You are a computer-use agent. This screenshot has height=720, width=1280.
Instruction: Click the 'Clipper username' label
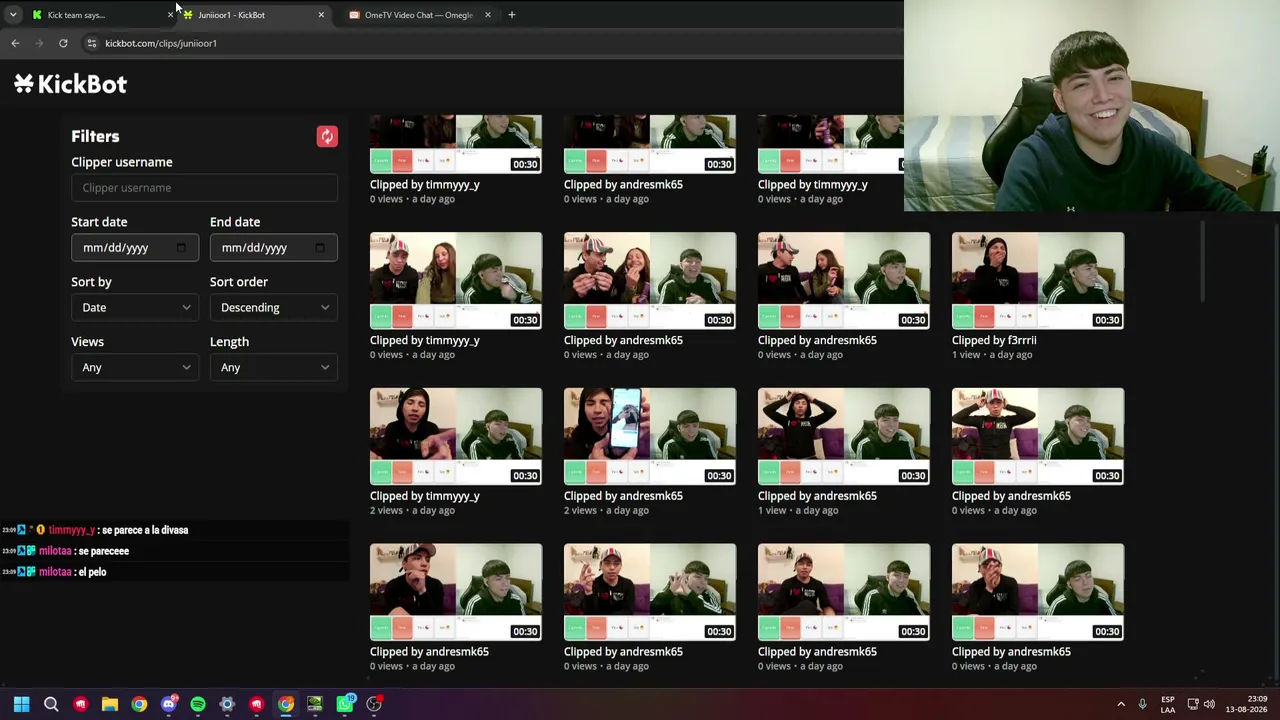122,162
